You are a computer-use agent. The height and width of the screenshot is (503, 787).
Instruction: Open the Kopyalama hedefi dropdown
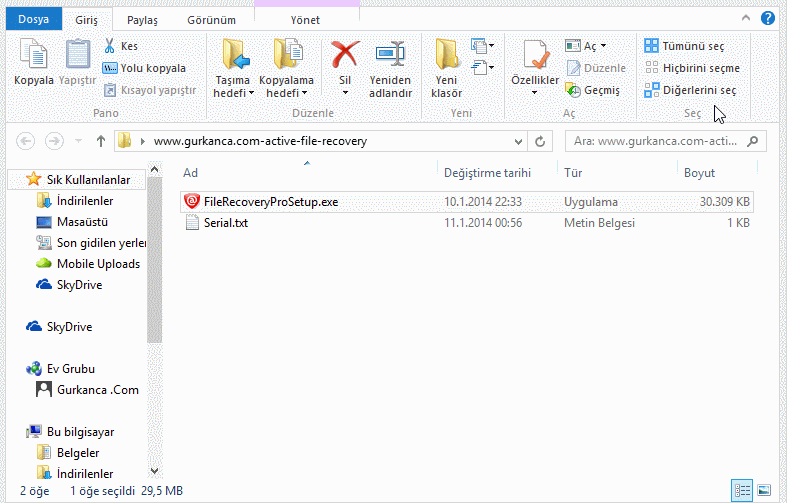(x=286, y=87)
